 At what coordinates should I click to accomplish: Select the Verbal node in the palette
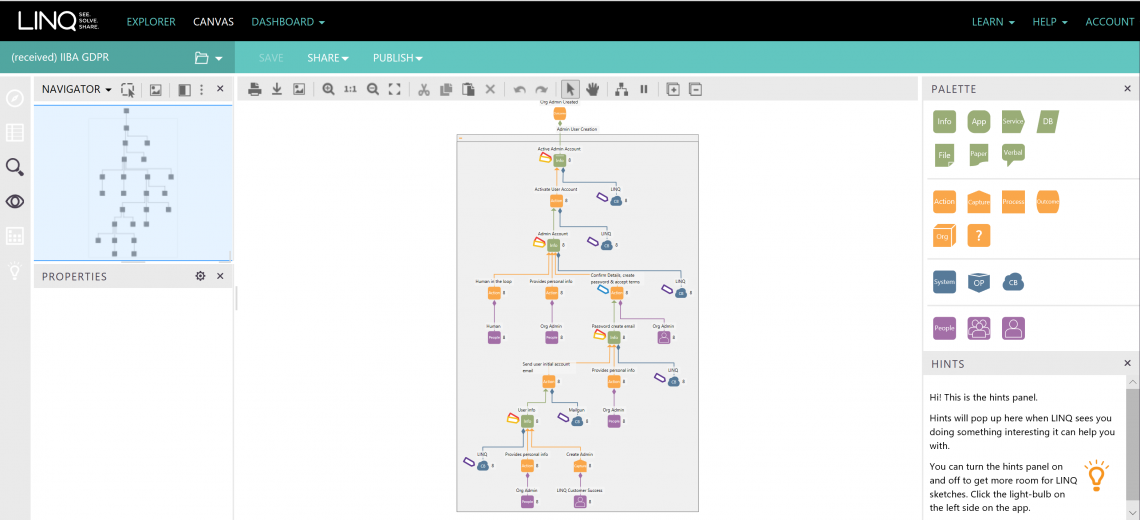(x=1013, y=154)
